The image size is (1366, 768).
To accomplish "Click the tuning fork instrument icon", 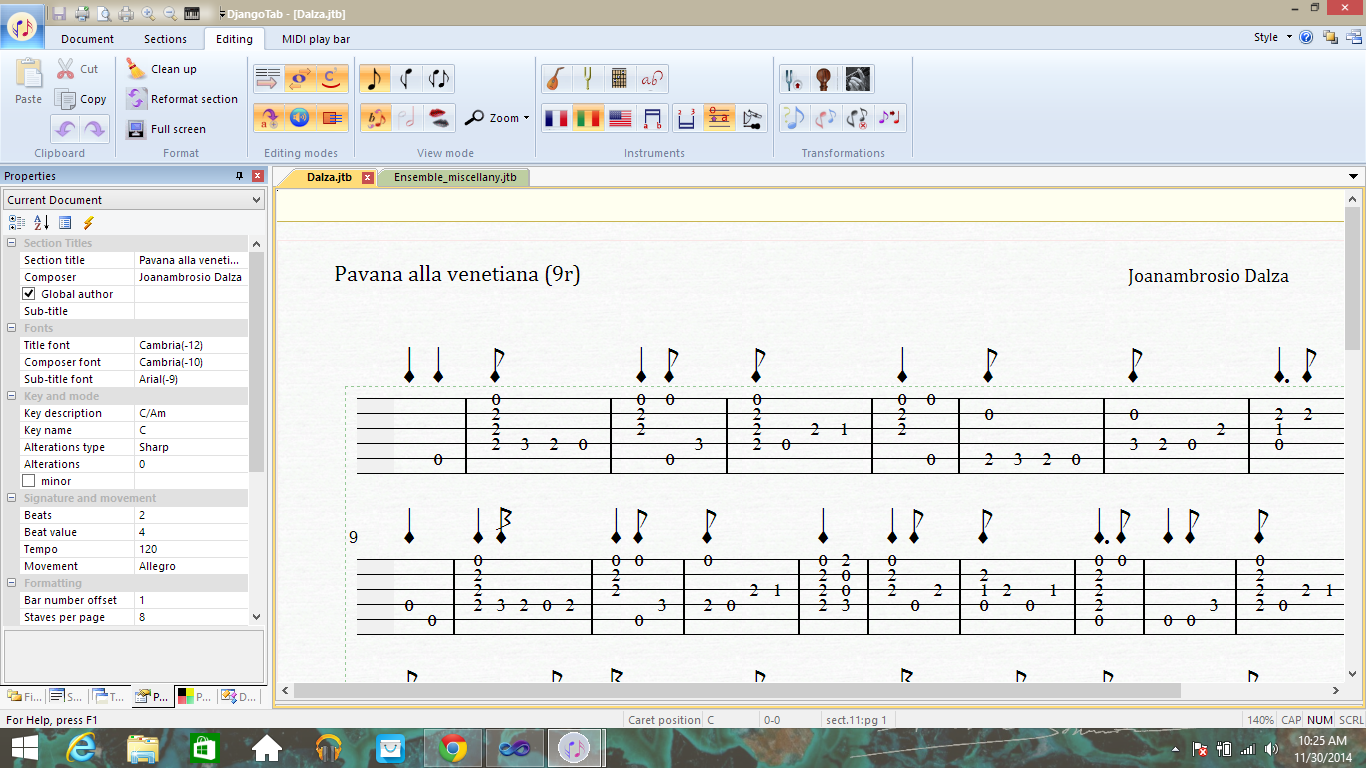I will click(x=587, y=79).
